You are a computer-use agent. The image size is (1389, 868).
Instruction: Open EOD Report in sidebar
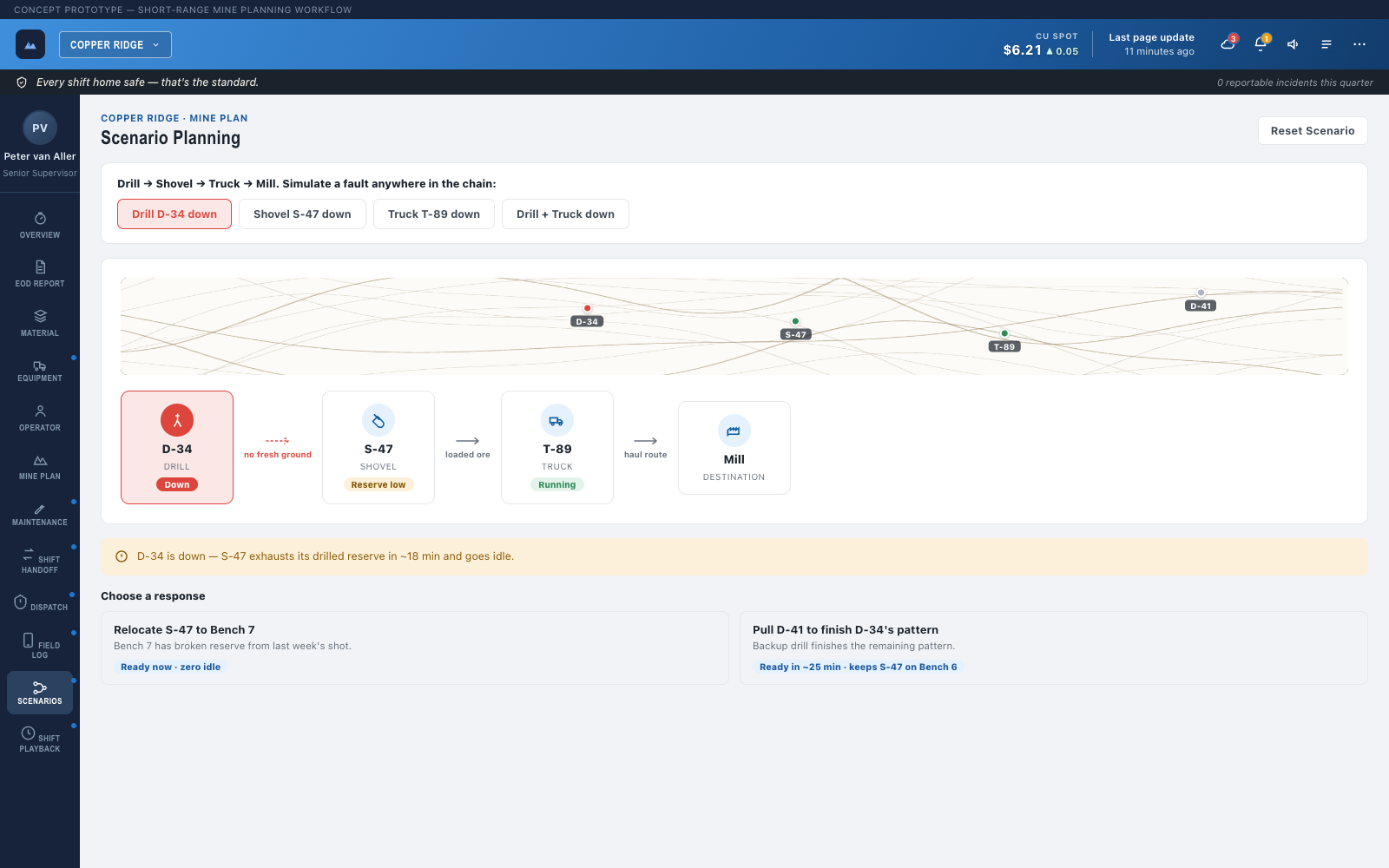click(x=40, y=273)
